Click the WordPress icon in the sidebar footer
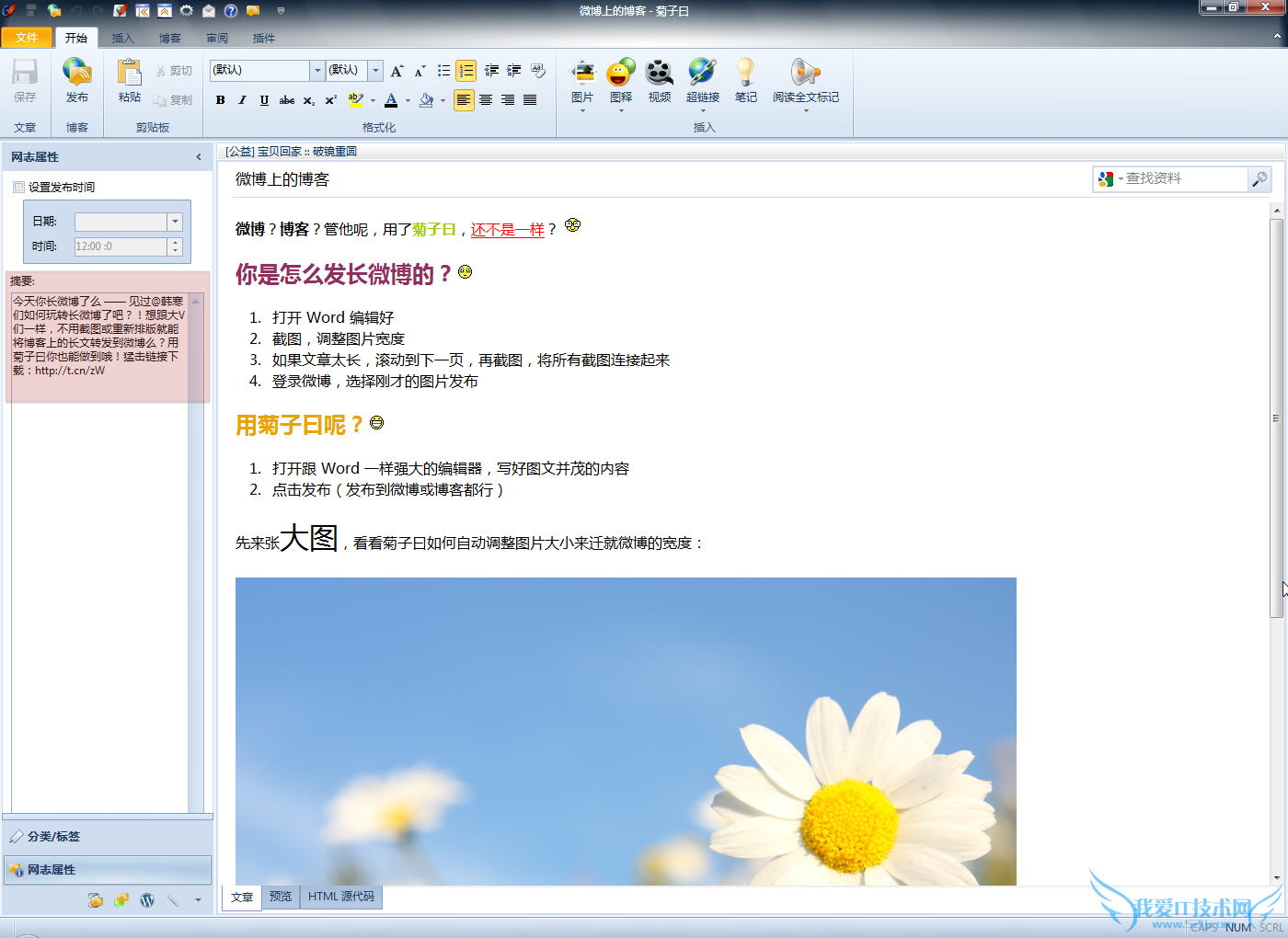This screenshot has height=938, width=1288. pos(147,900)
